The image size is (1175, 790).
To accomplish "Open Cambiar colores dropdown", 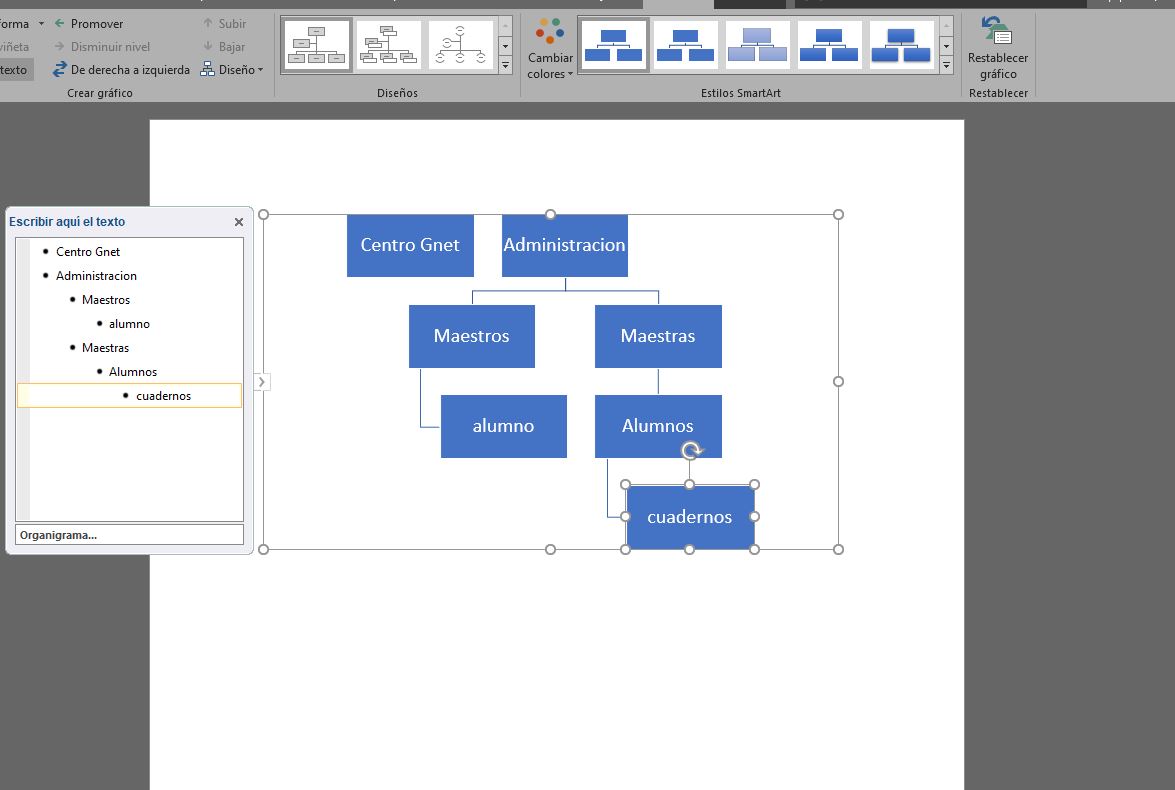I will [550, 48].
